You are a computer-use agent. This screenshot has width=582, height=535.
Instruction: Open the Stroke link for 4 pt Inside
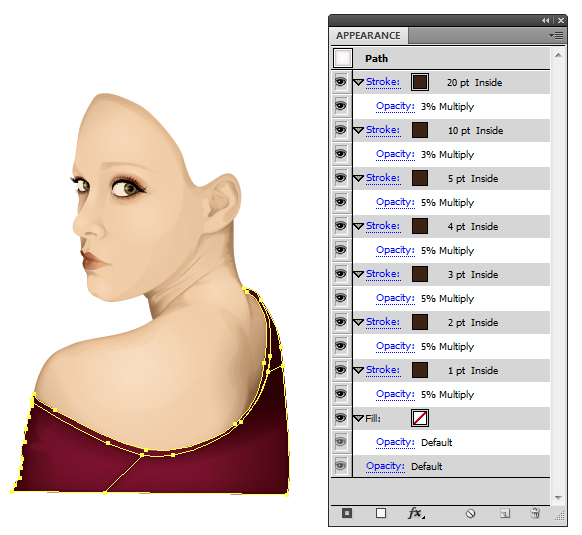click(383, 226)
